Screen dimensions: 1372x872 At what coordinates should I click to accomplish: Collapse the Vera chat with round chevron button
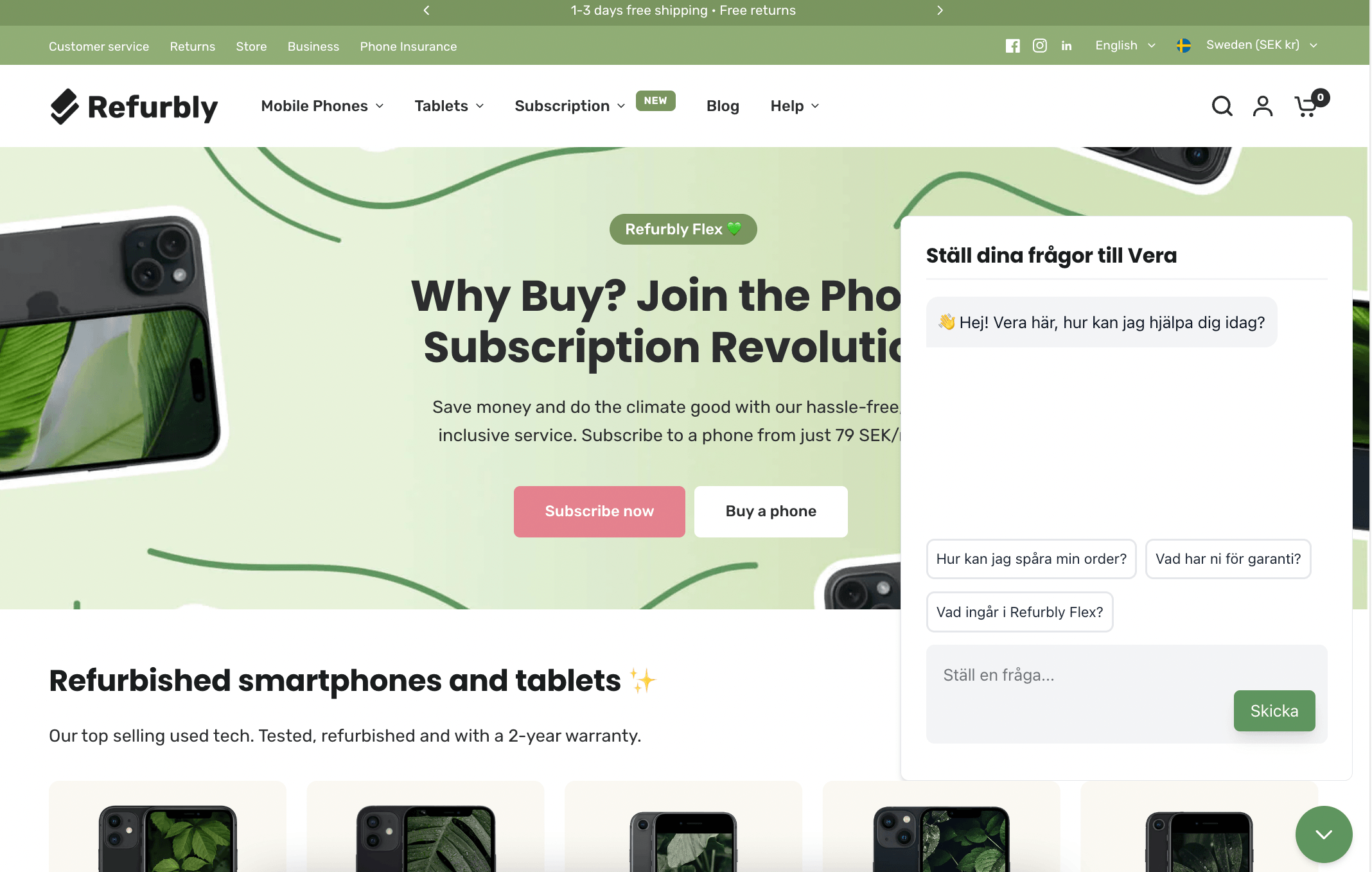point(1323,834)
